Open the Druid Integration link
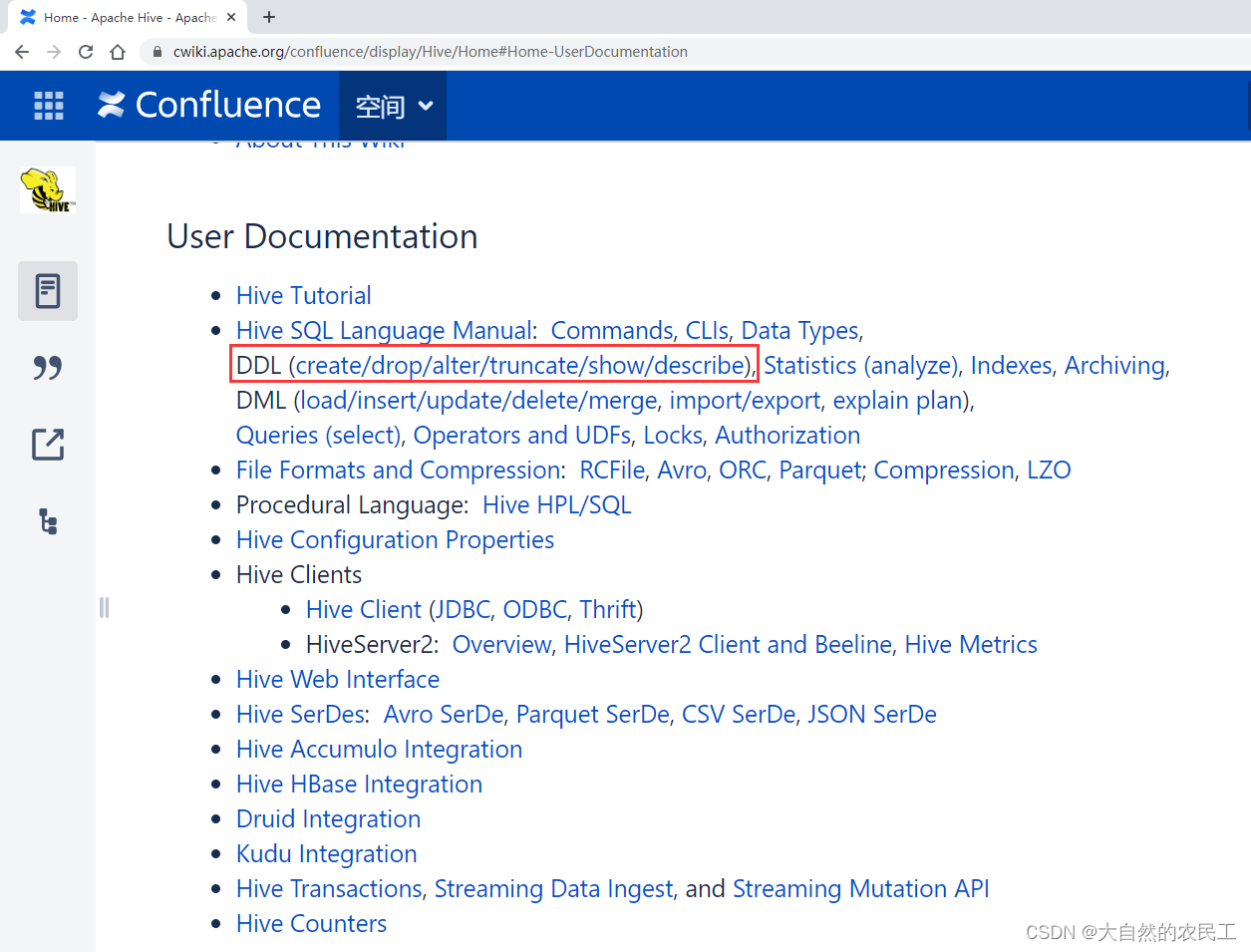The width and height of the screenshot is (1251, 952). point(328,819)
